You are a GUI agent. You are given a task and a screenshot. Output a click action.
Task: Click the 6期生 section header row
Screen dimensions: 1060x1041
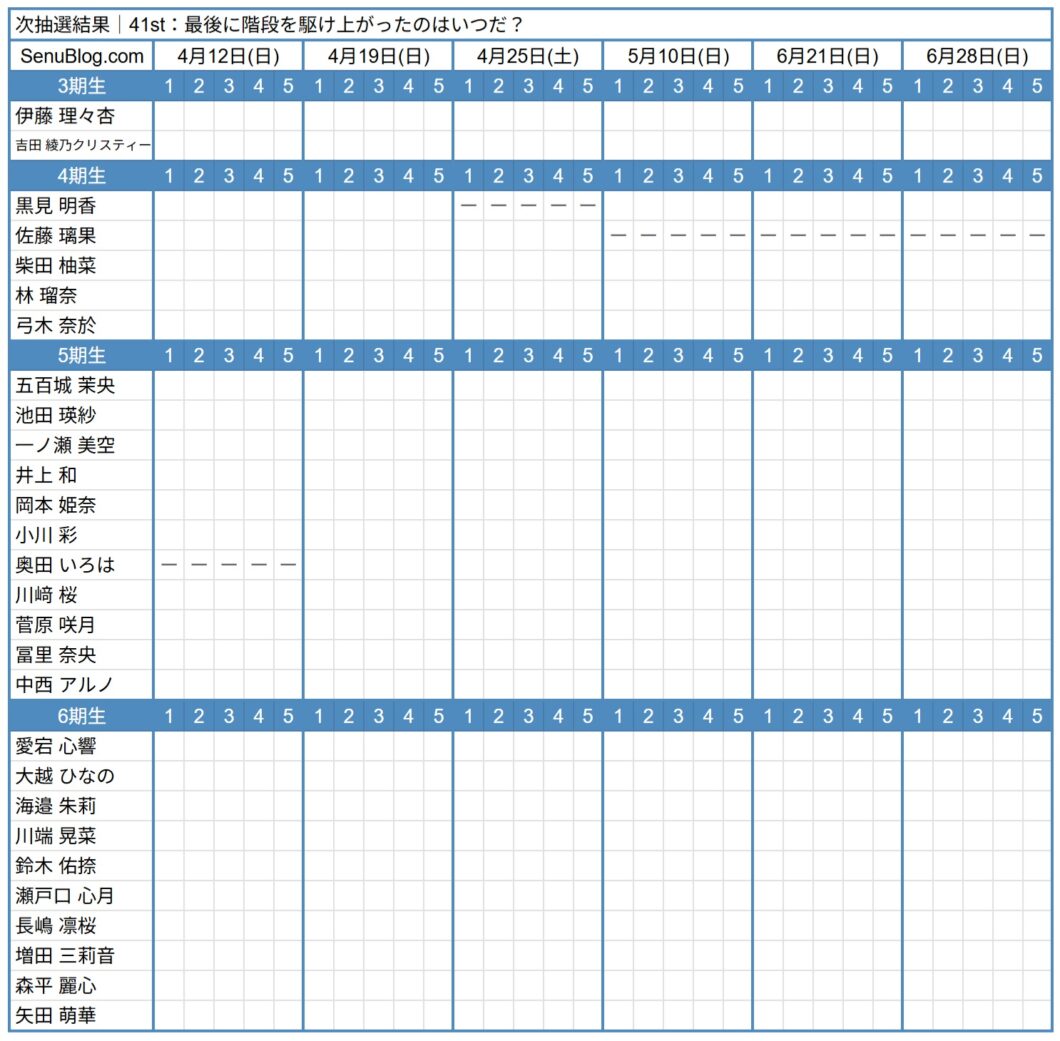coord(79,716)
